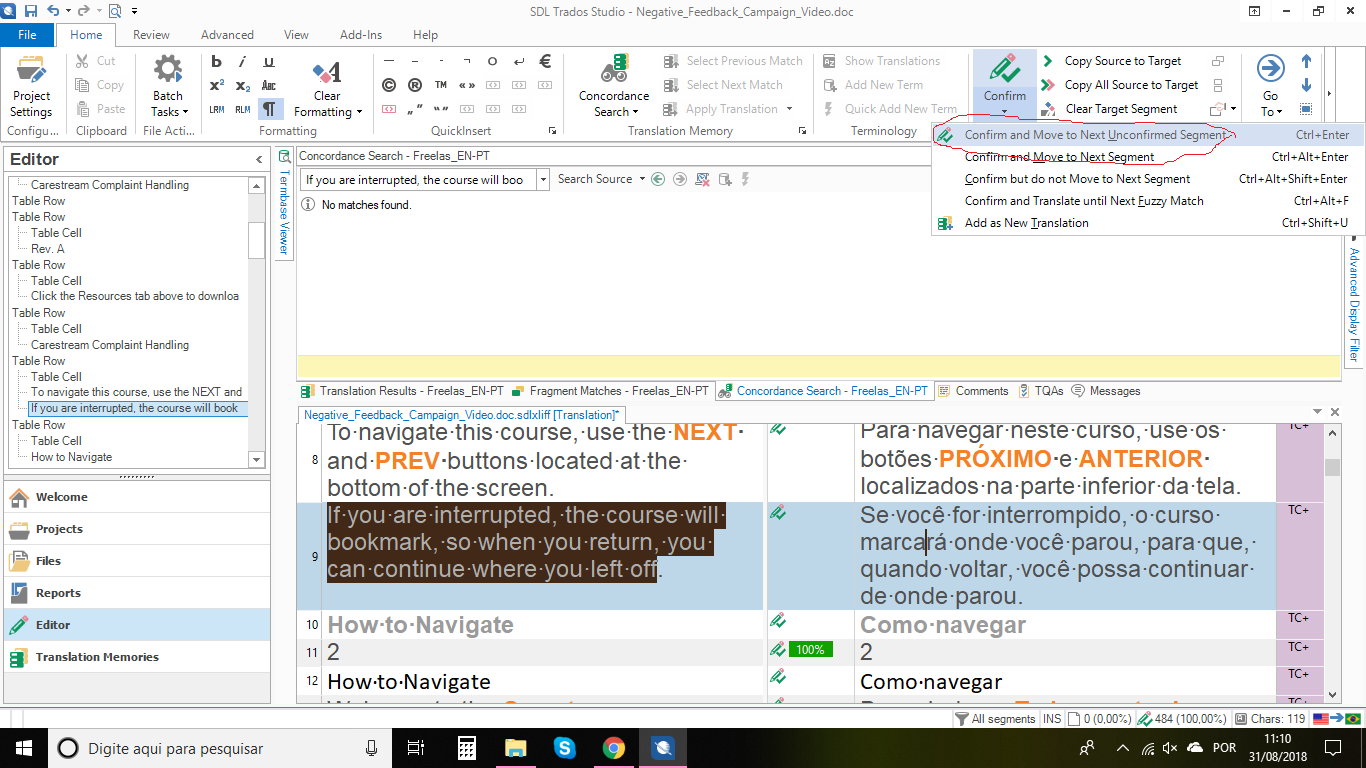This screenshot has width=1366, height=768.
Task: Apply subscript formatting
Action: [243, 85]
